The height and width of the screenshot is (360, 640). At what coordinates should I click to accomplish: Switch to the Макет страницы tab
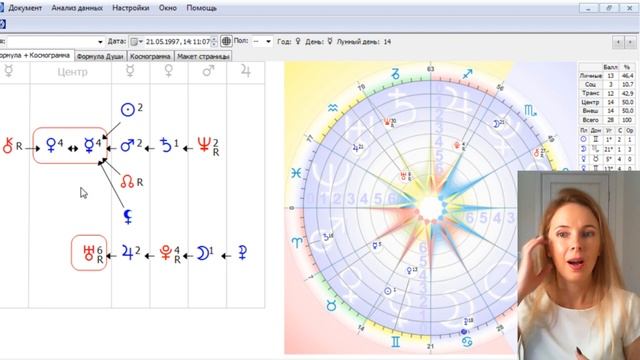point(203,56)
